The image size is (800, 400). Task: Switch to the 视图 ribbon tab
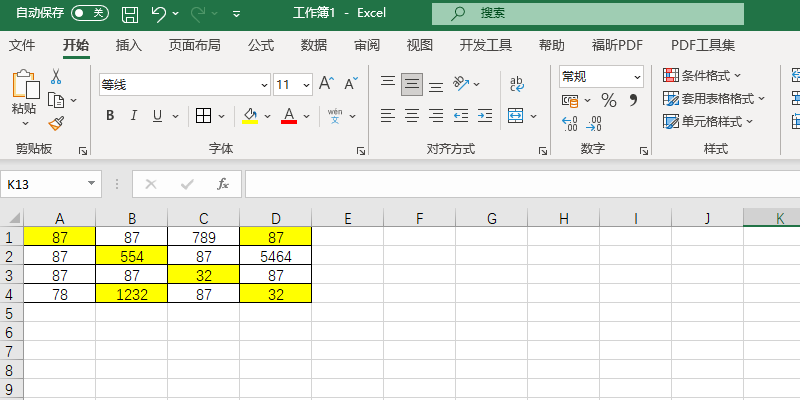[x=419, y=45]
